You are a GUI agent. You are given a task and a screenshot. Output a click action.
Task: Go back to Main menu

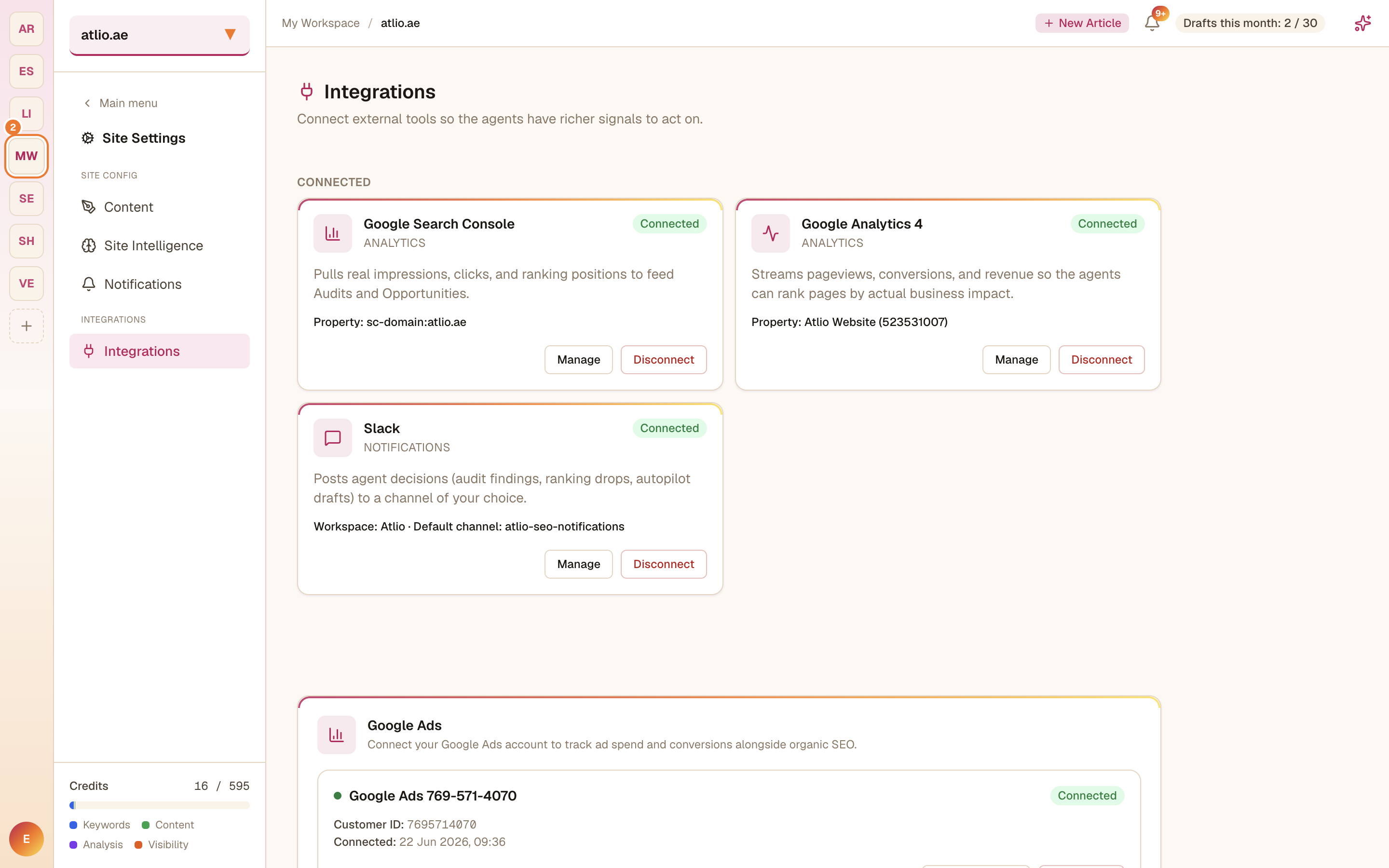(x=121, y=103)
